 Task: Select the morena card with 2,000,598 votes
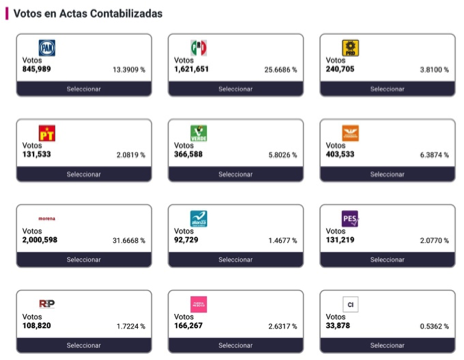[84, 260]
